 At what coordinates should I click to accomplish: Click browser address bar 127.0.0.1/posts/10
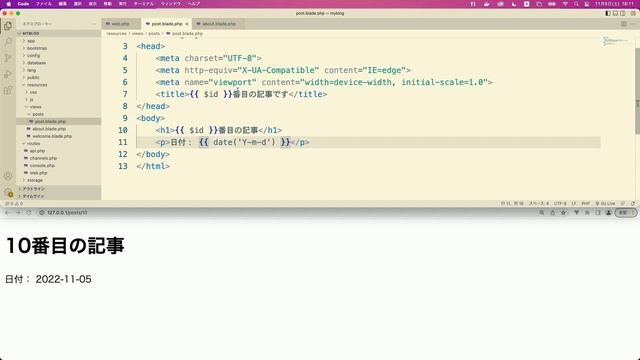tap(67, 213)
